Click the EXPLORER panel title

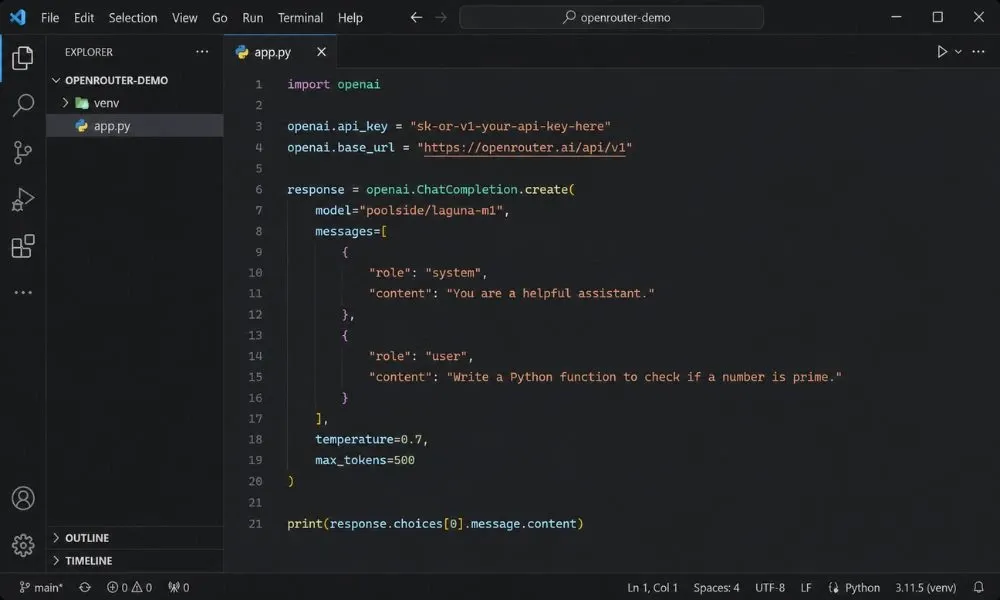(89, 52)
